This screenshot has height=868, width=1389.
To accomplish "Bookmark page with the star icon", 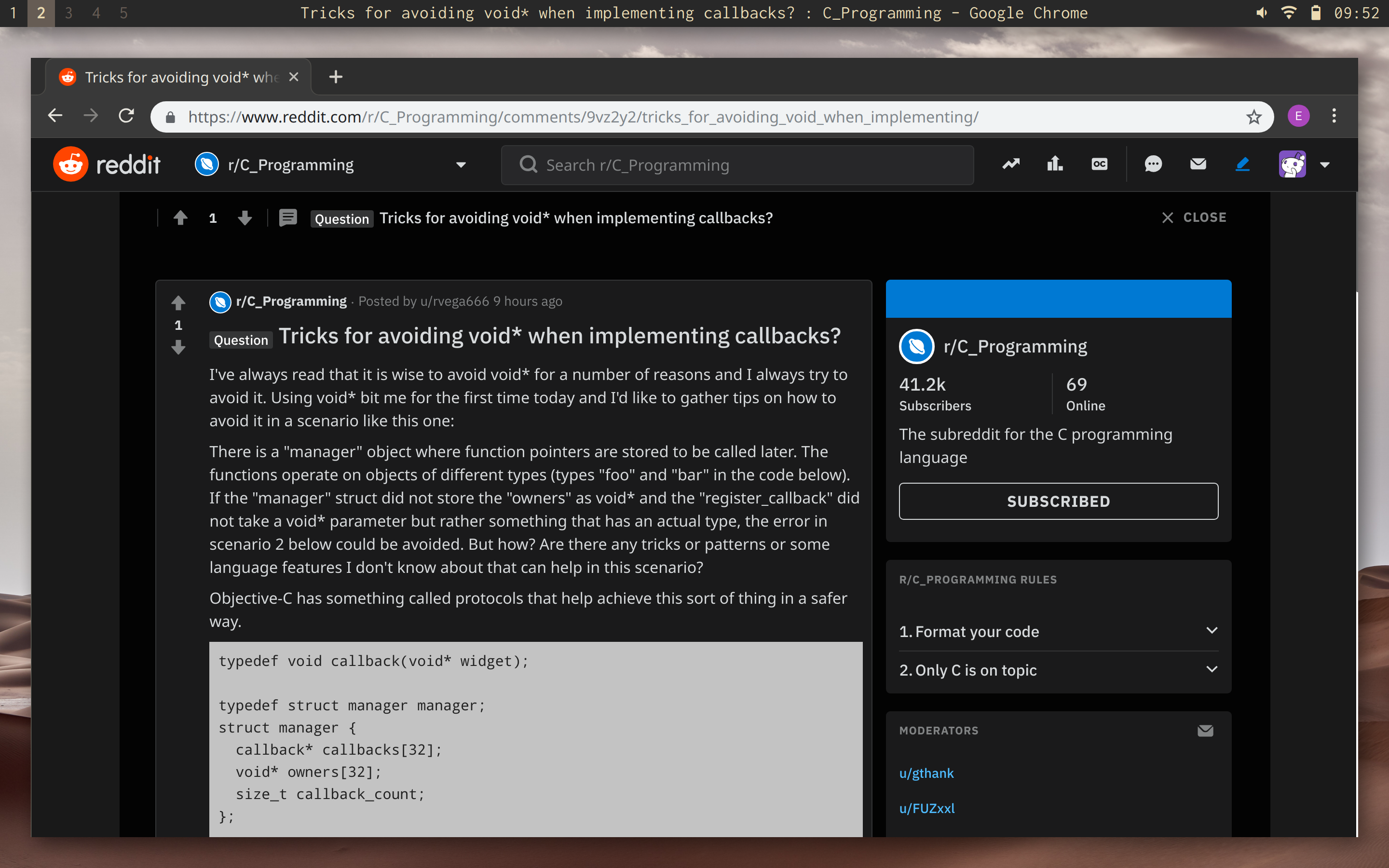I will (1253, 117).
